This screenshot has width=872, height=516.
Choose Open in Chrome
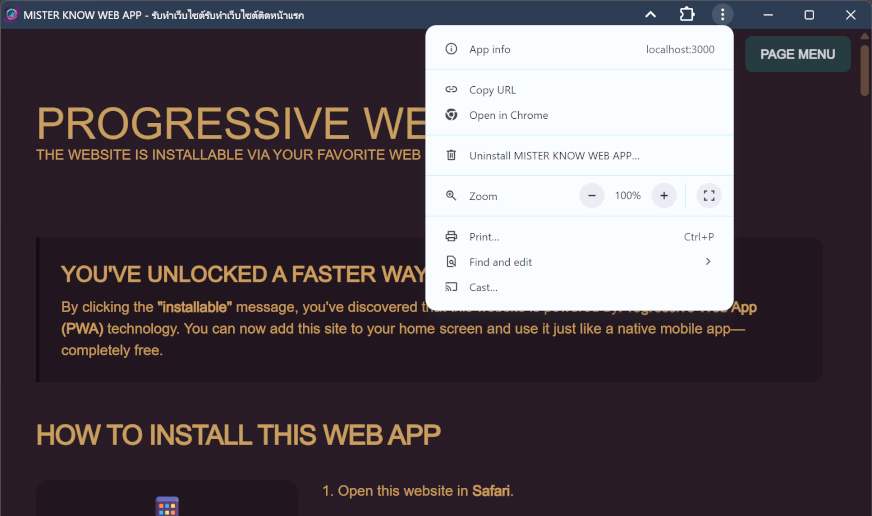579,115
